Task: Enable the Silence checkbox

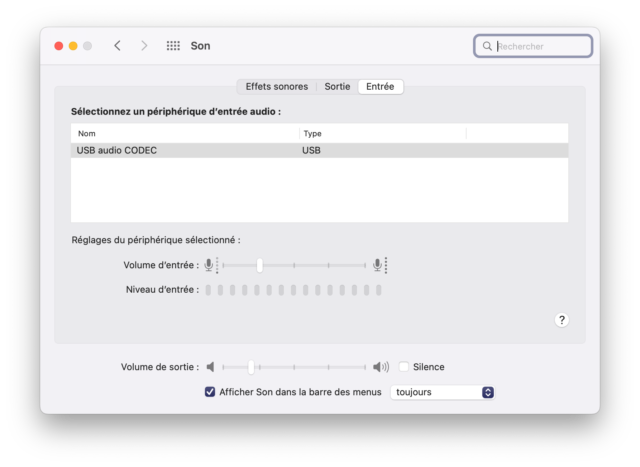Action: click(404, 367)
